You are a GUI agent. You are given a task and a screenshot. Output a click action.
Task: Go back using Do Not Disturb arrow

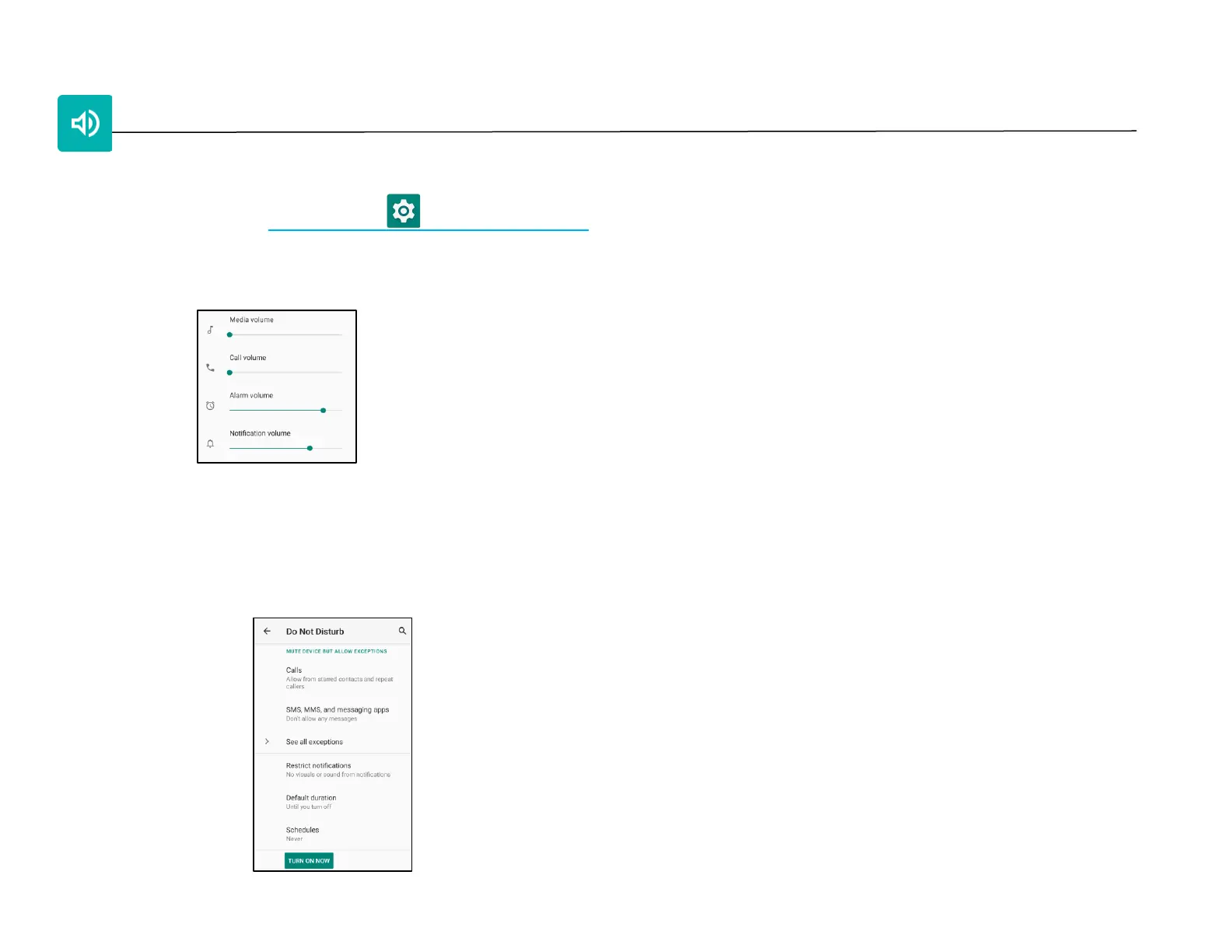pos(268,631)
